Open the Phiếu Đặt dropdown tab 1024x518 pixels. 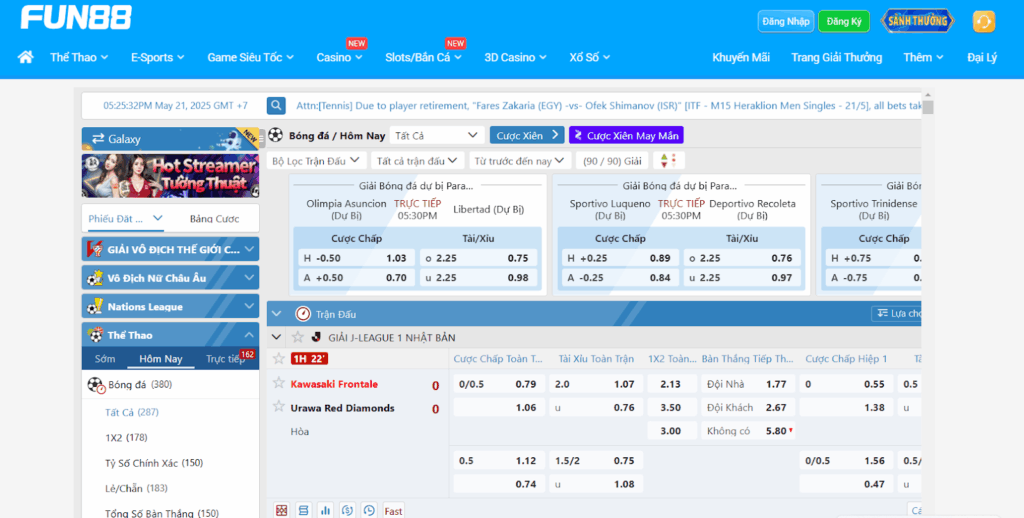click(x=125, y=219)
